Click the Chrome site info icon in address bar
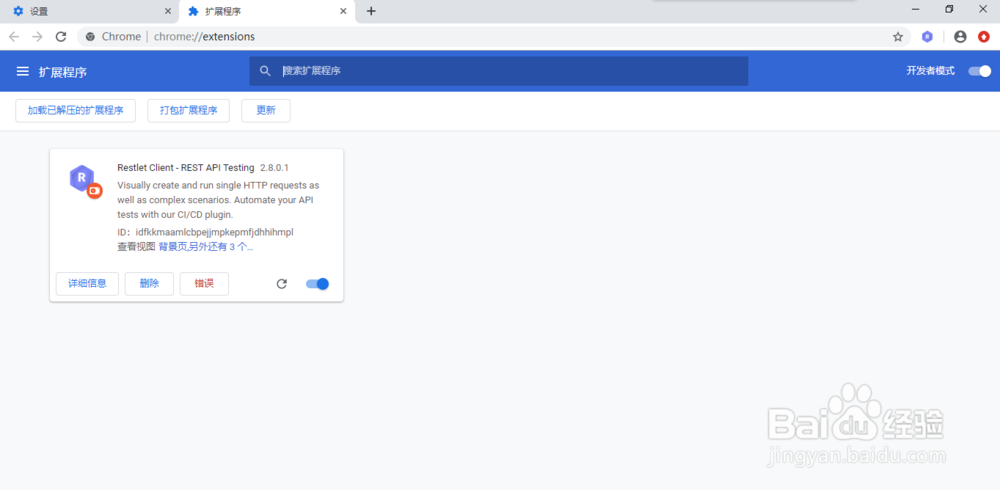Image resolution: width=1000 pixels, height=490 pixels. [x=91, y=37]
